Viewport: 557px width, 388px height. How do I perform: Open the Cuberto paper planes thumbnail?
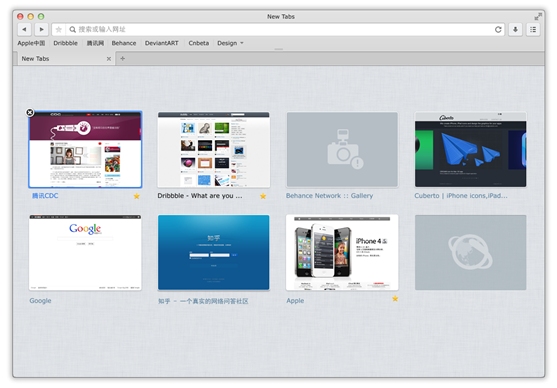pyautogui.click(x=471, y=150)
